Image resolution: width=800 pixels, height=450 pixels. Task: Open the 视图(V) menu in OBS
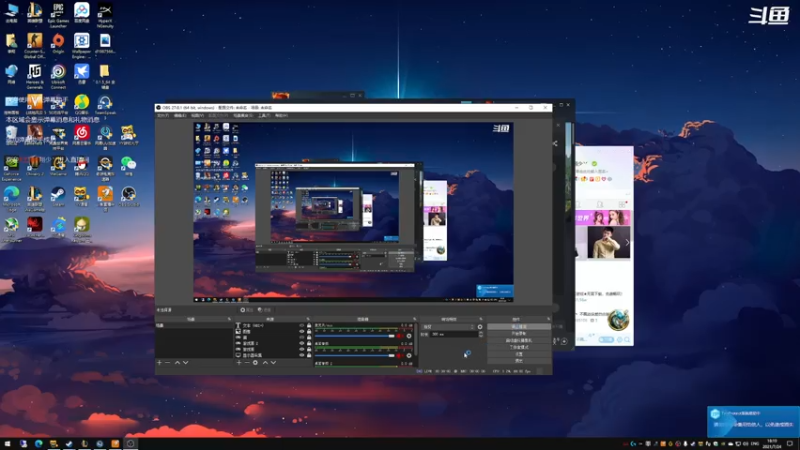click(197, 116)
